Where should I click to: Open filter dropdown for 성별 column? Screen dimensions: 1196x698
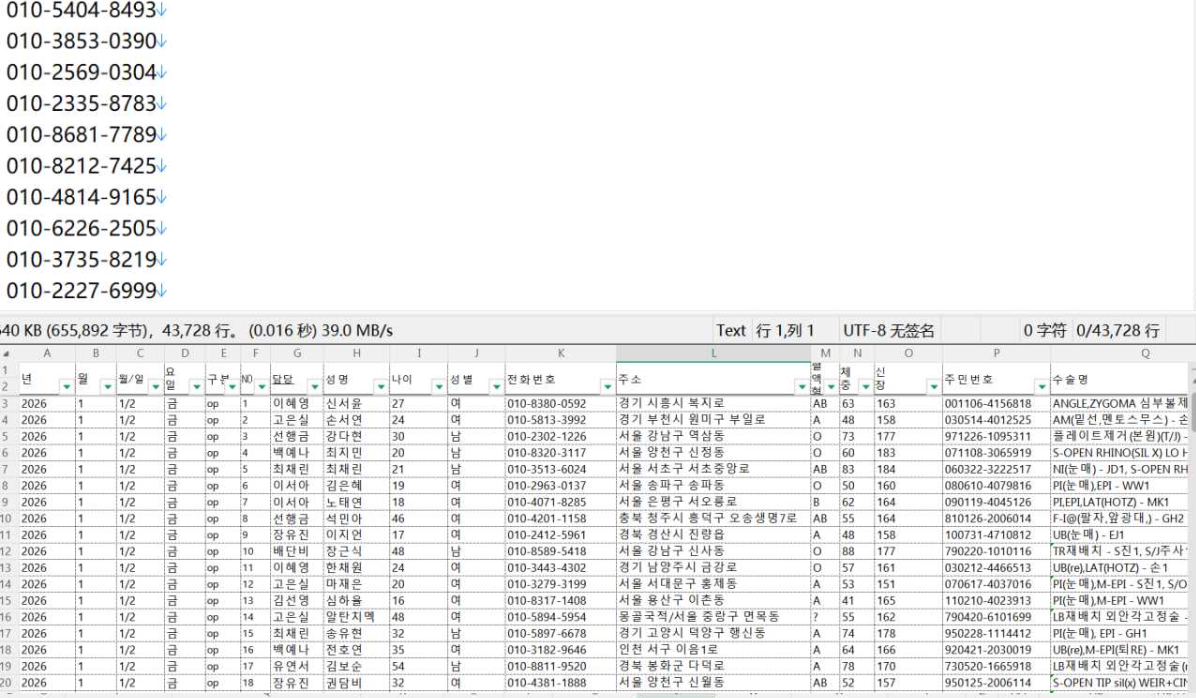pyautogui.click(x=496, y=387)
